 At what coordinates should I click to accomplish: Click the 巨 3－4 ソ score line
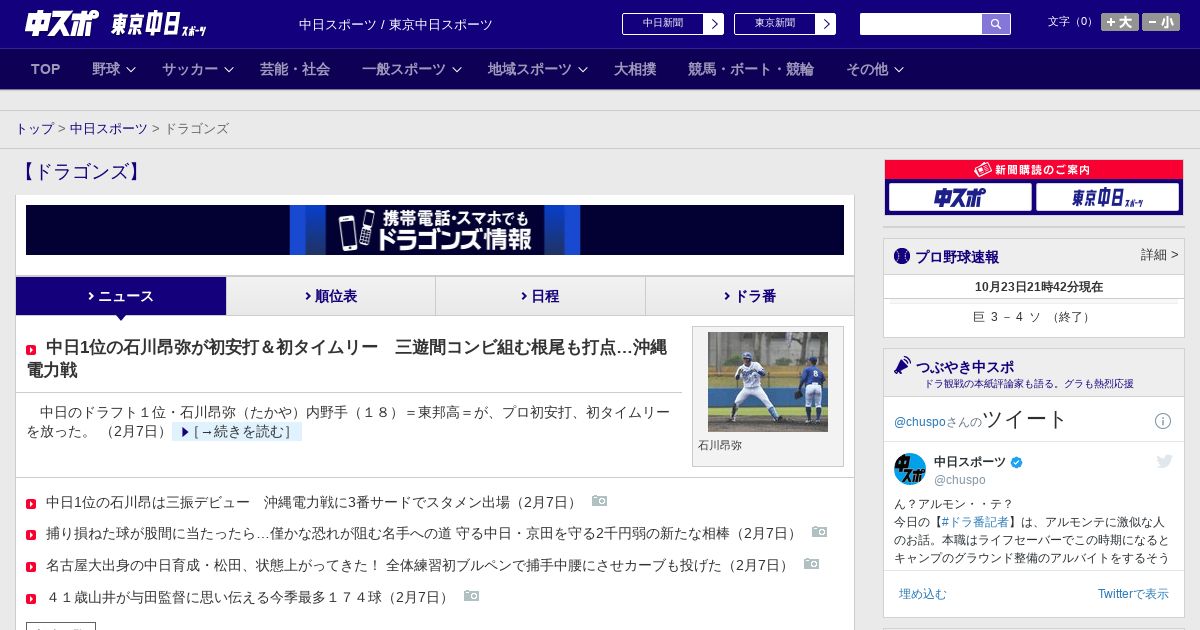[x=1033, y=317]
